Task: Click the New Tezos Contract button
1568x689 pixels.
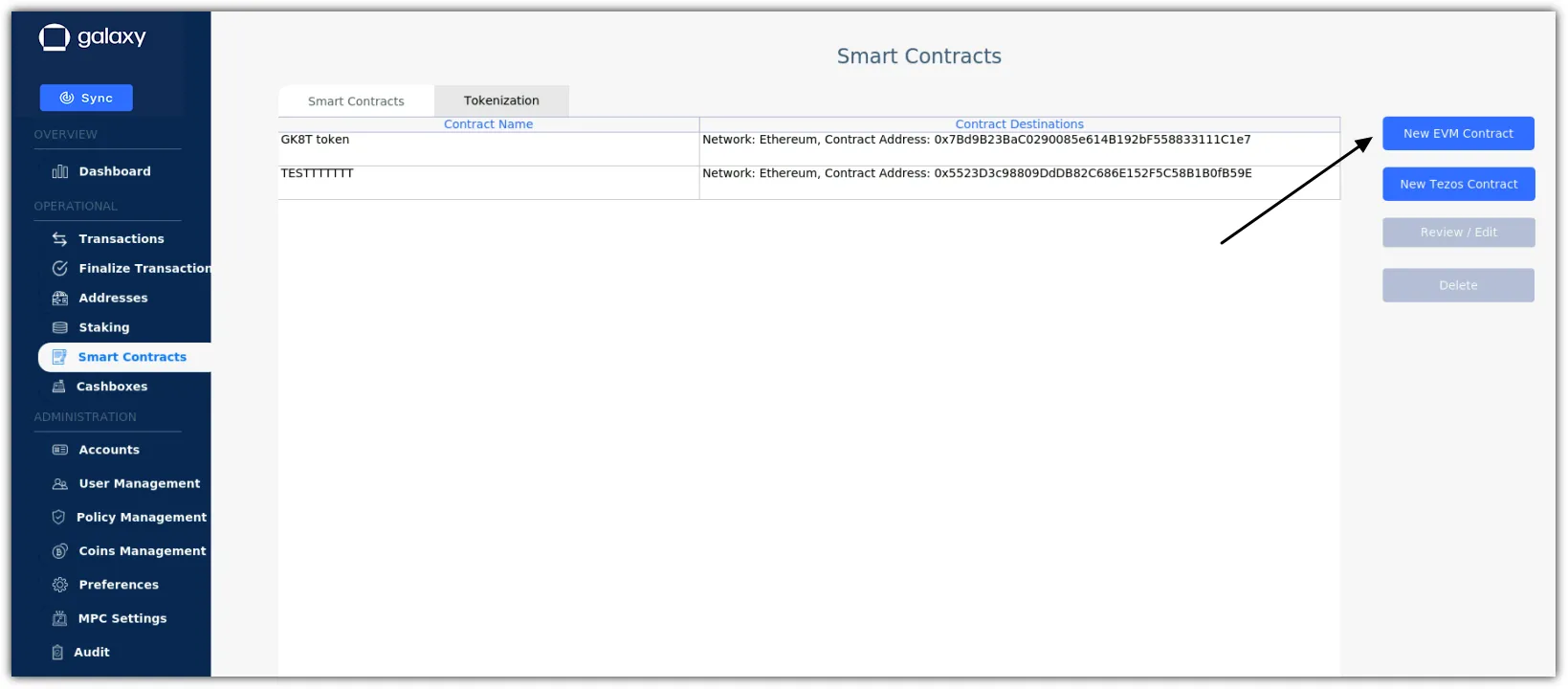Action: [x=1458, y=185]
